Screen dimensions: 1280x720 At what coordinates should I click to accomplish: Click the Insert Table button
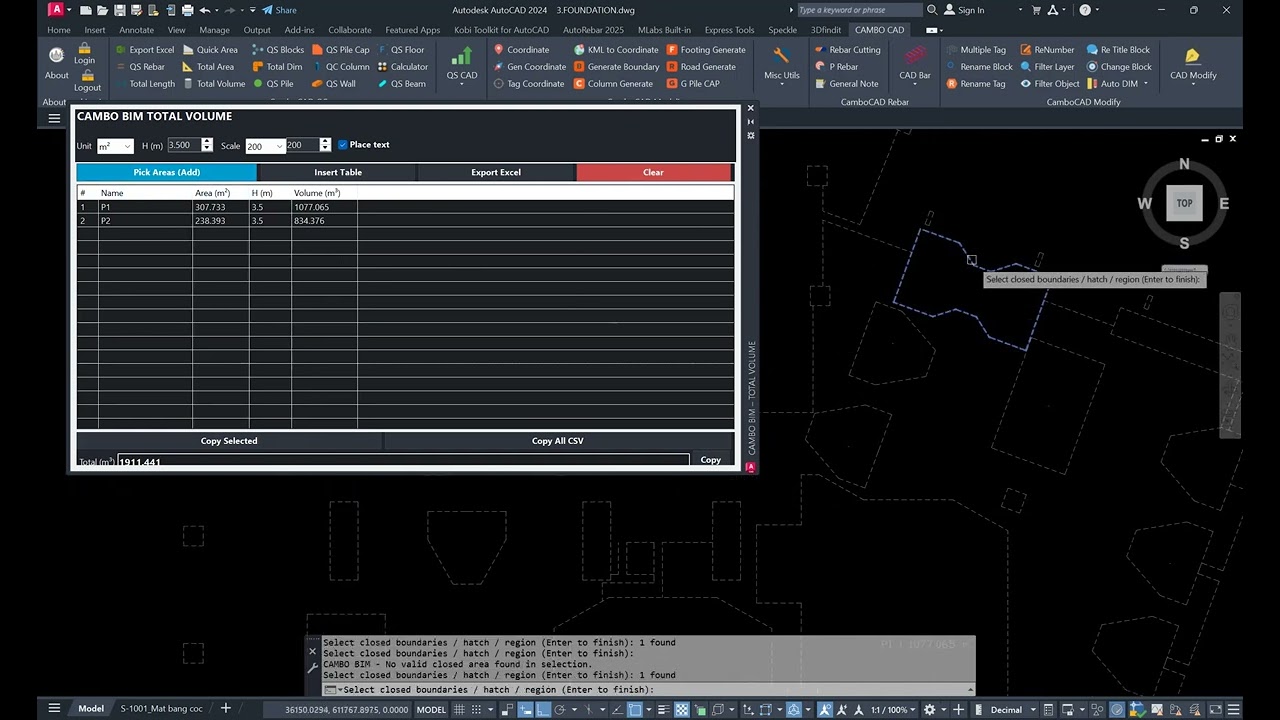click(x=338, y=172)
